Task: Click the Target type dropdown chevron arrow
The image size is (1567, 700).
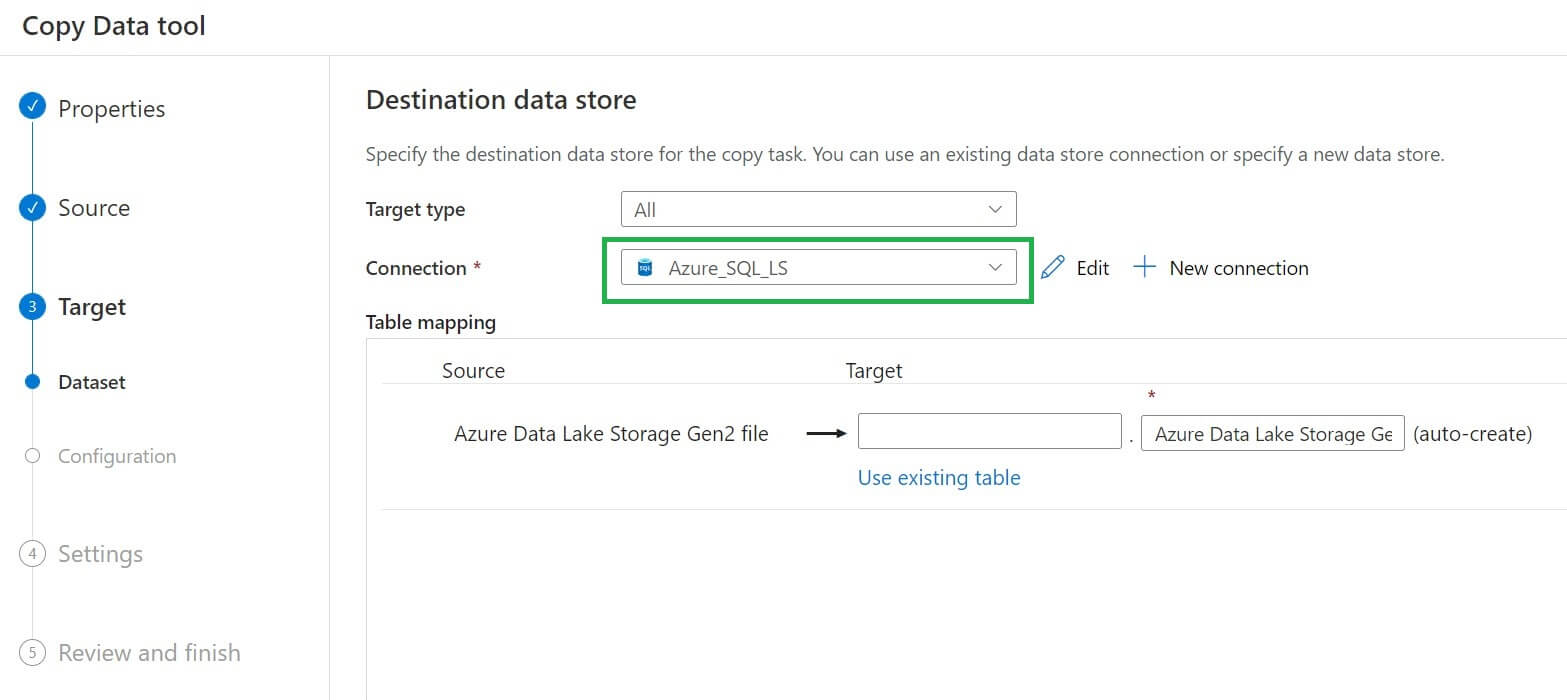Action: (x=994, y=210)
